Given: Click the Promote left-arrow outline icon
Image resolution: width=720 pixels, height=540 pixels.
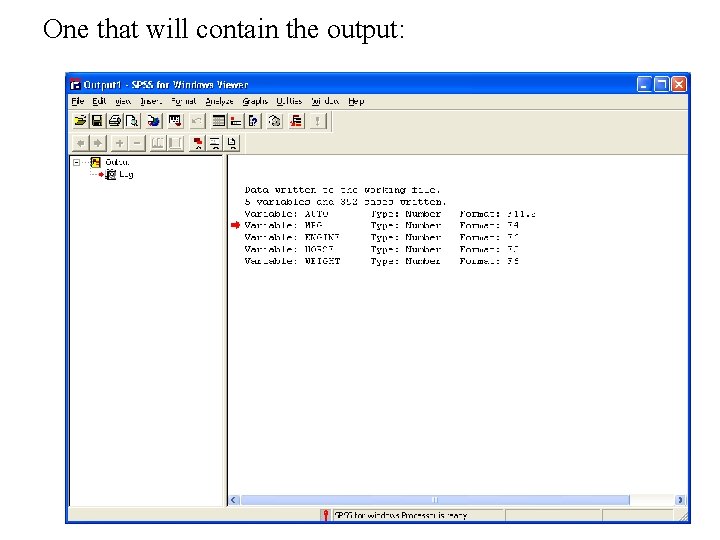Looking at the screenshot, I should tap(80, 143).
